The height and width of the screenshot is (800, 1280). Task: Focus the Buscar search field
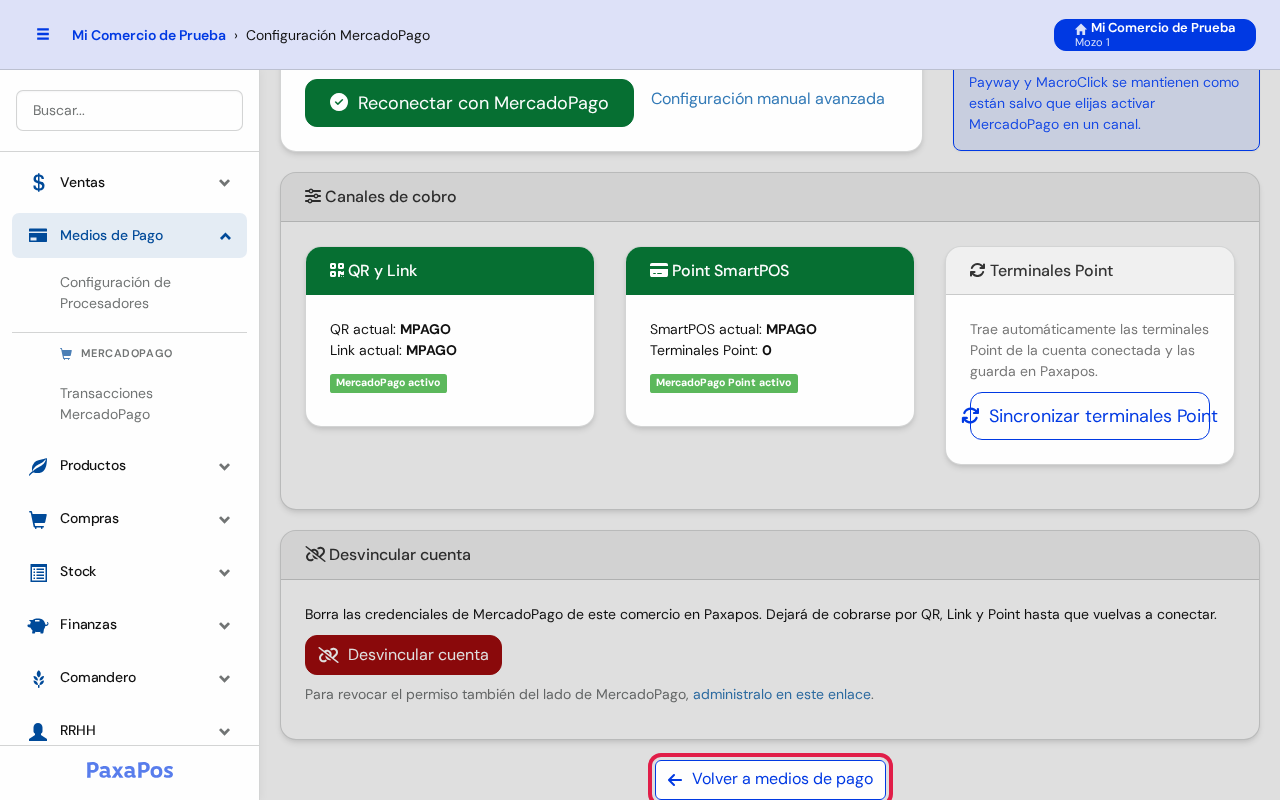[129, 110]
